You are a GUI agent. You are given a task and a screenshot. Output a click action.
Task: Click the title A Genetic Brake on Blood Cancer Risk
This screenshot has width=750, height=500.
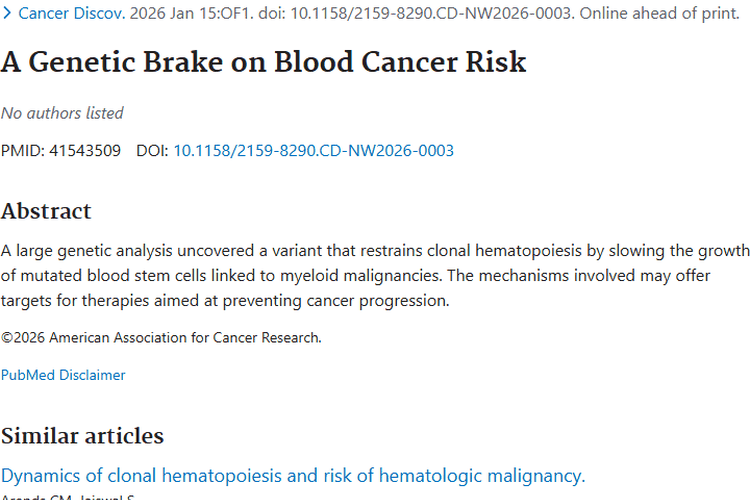point(263,62)
